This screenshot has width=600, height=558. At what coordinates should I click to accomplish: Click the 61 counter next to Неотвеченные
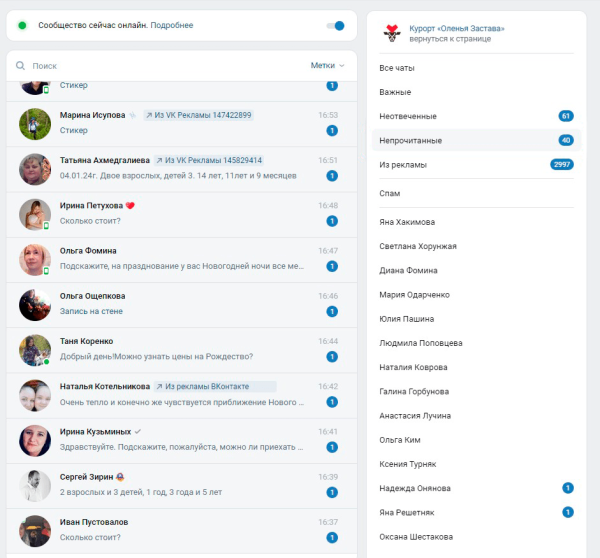(x=565, y=116)
